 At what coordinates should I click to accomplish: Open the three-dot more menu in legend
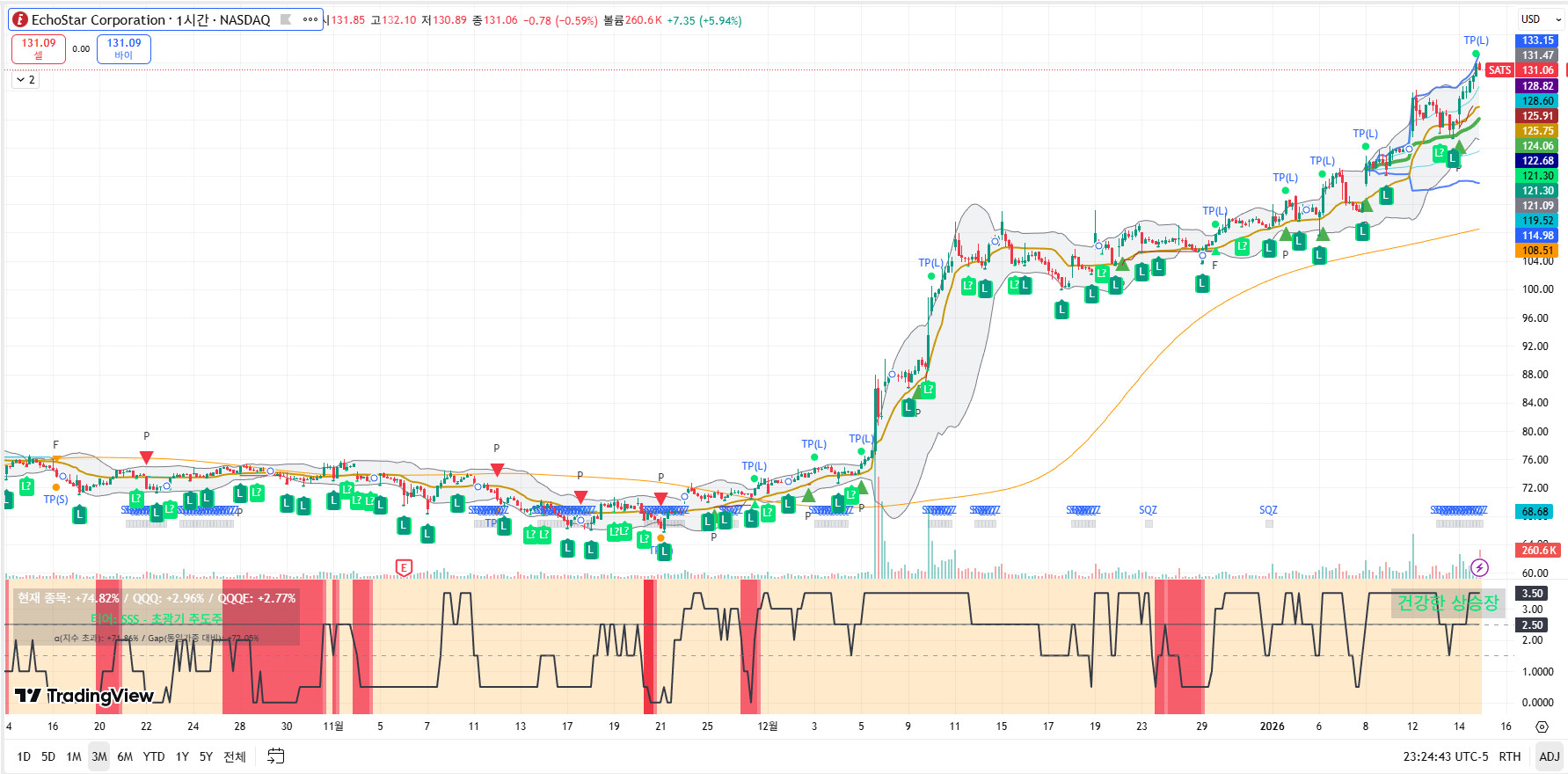(310, 19)
